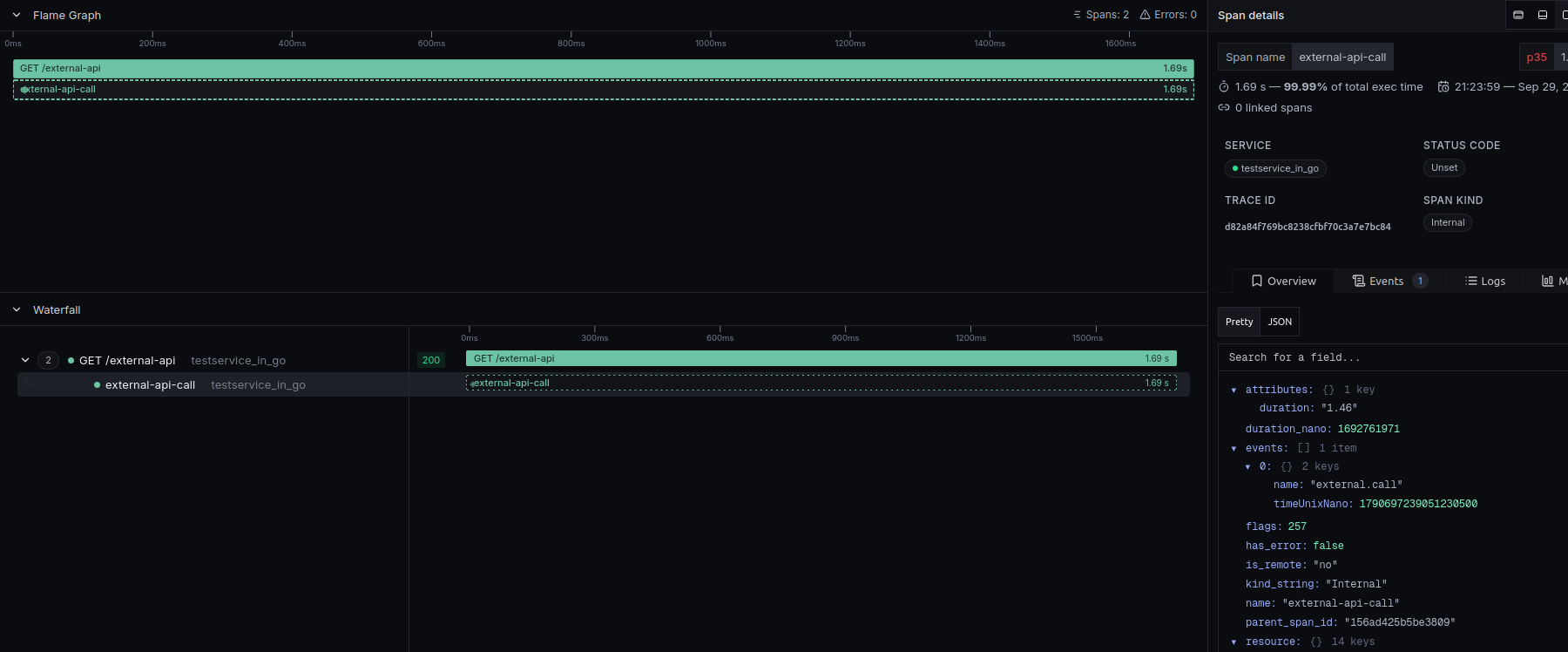Click the Internal span kind badge
This screenshot has height=652, width=1568.
coord(1448,222)
